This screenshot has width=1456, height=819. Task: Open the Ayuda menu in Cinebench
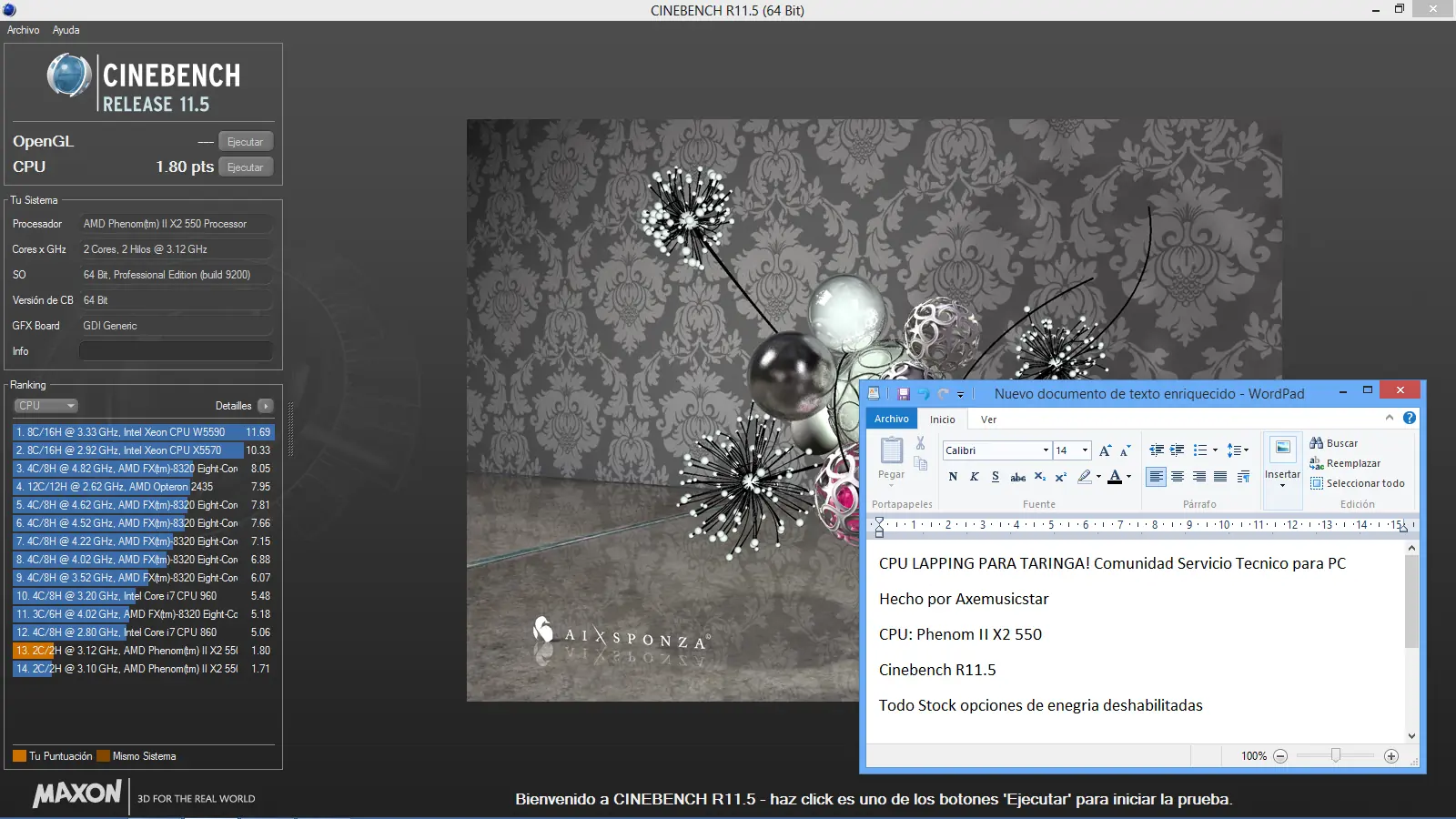(66, 30)
